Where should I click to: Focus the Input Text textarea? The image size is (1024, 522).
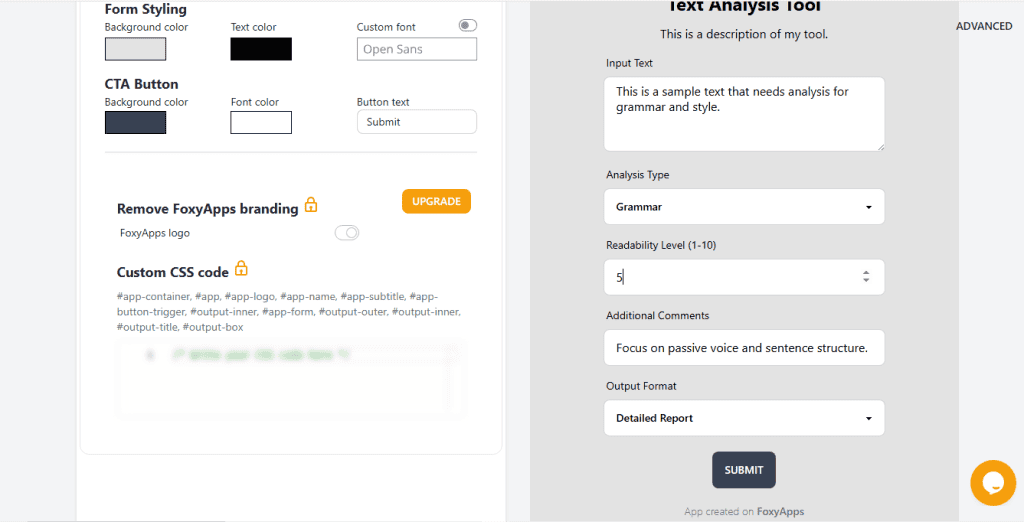click(744, 114)
